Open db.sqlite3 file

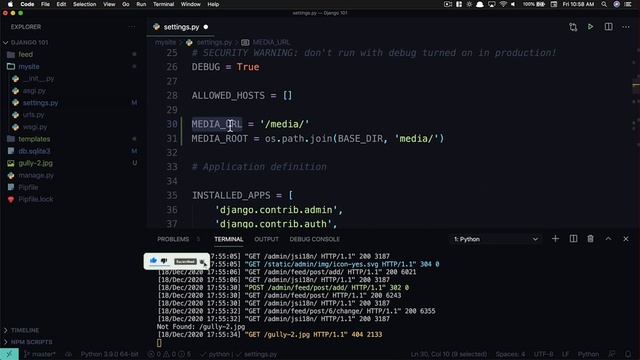(34, 151)
